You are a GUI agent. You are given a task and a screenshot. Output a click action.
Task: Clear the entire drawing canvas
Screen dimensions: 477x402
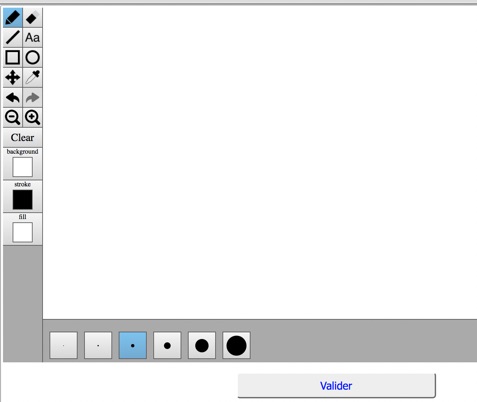pyautogui.click(x=22, y=138)
